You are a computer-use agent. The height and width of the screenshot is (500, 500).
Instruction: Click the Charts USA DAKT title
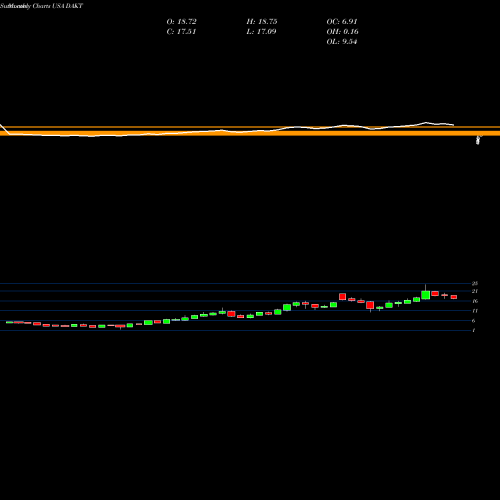[x=58, y=6]
